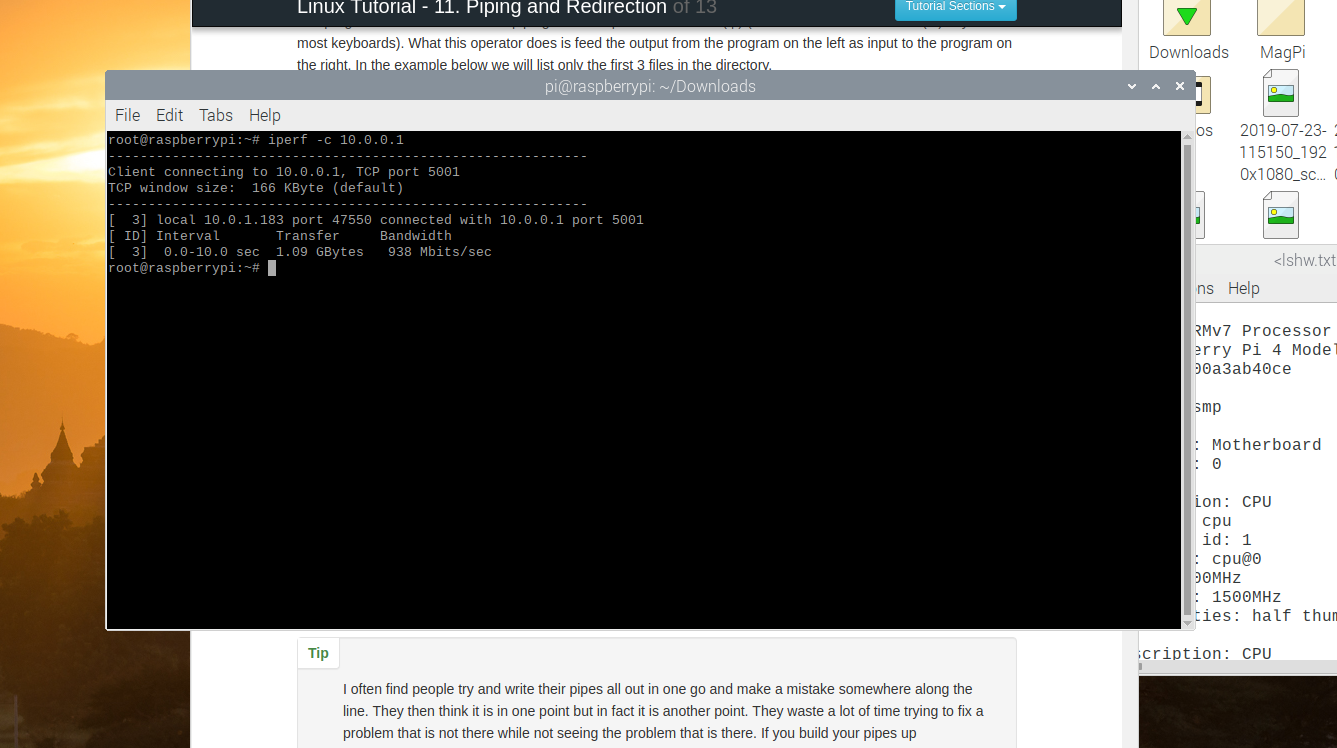Open the Tabs menu in the terminal
This screenshot has height=748, width=1337.
pyautogui.click(x=216, y=115)
